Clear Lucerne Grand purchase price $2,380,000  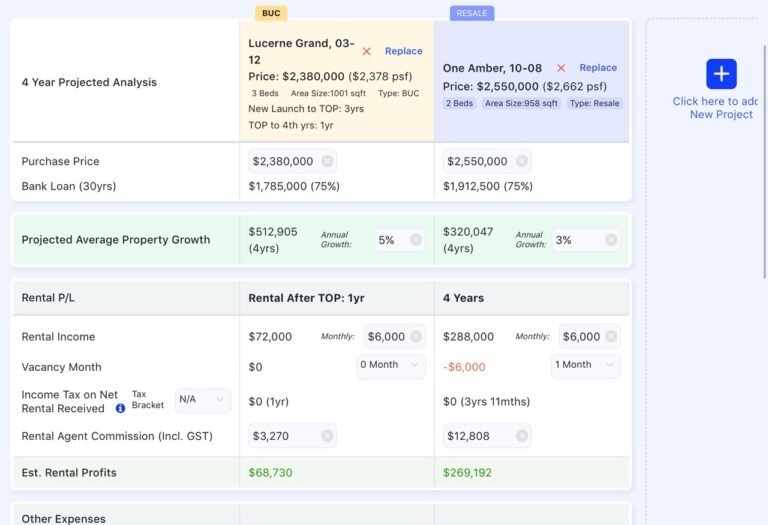click(x=327, y=161)
